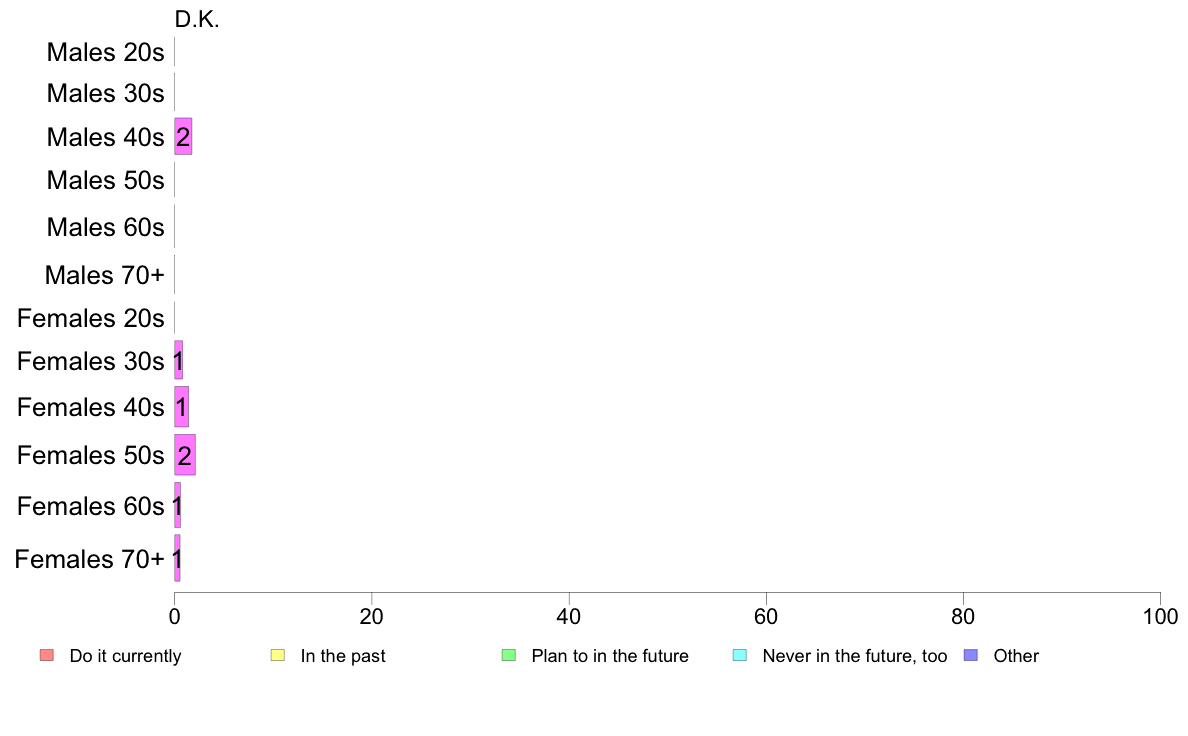Screen dimensions: 1188x736
Task: Click the Females 60s bar
Action: point(177,505)
